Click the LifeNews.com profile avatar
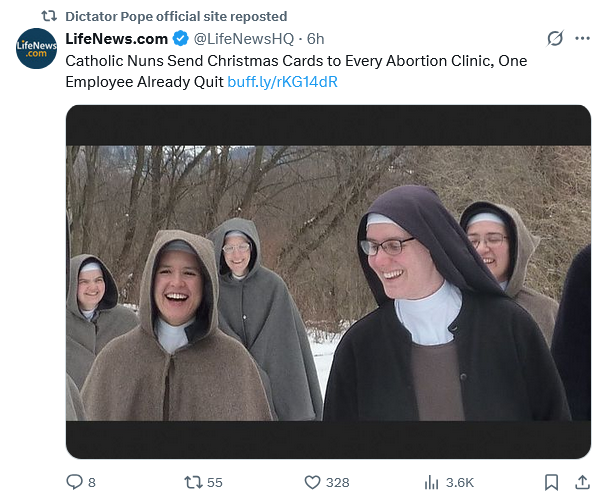Viewport: 609px width, 504px height. coord(36,49)
